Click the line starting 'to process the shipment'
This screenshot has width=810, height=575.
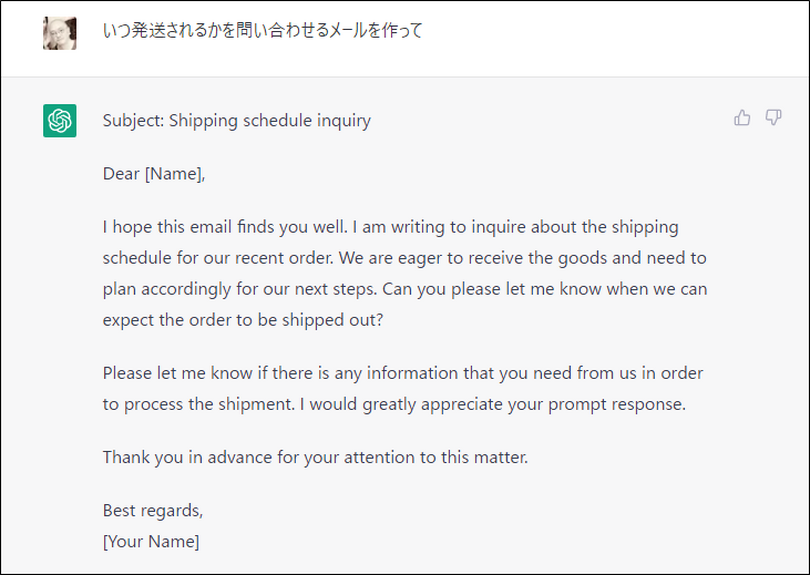pos(394,404)
